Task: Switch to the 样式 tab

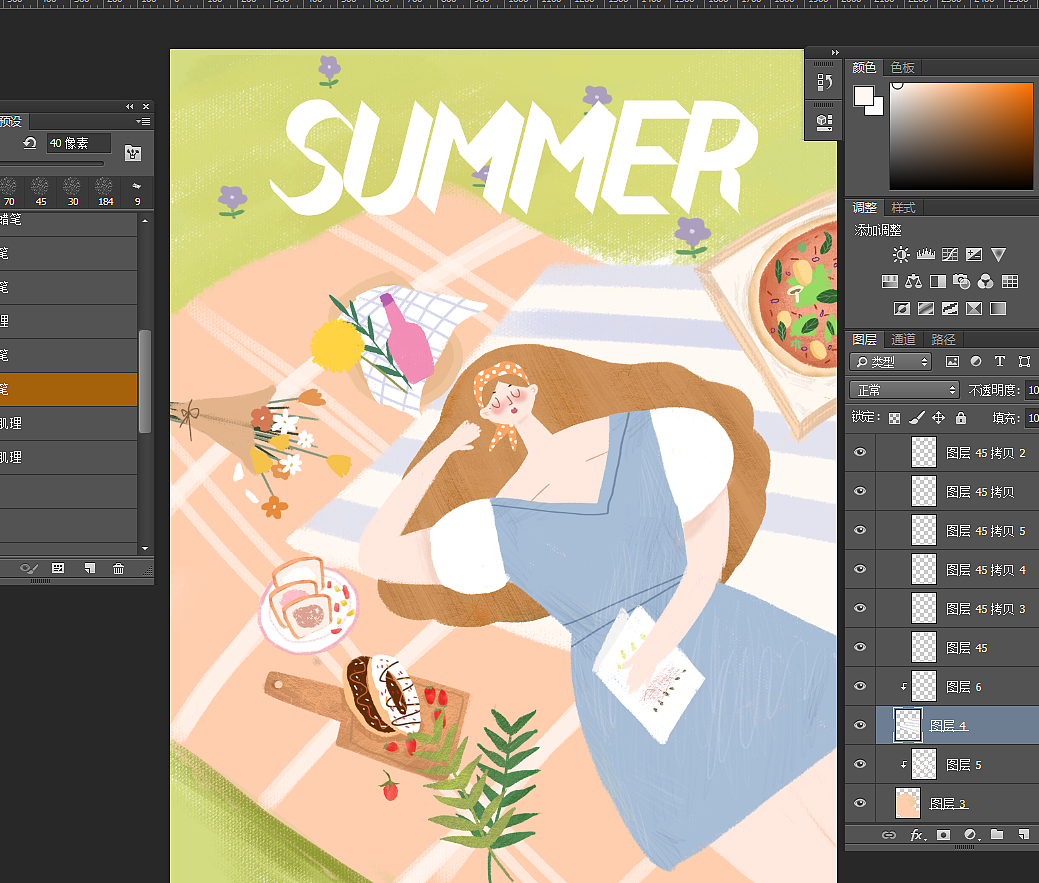Action: (x=902, y=207)
